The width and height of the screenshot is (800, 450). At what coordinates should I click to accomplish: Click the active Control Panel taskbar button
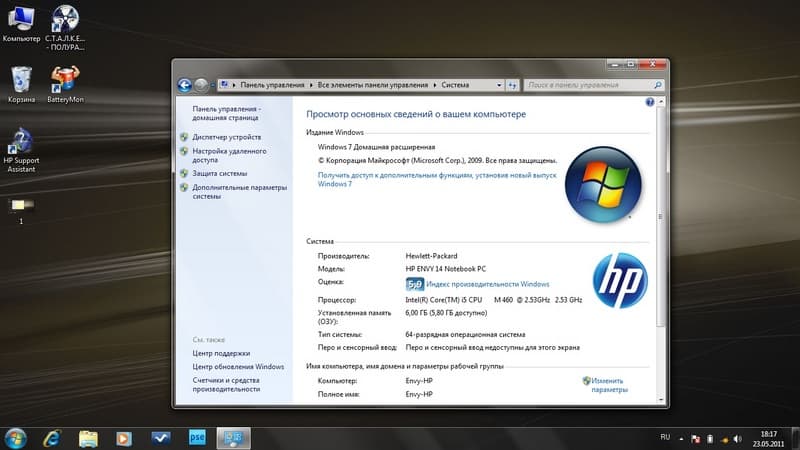234,438
